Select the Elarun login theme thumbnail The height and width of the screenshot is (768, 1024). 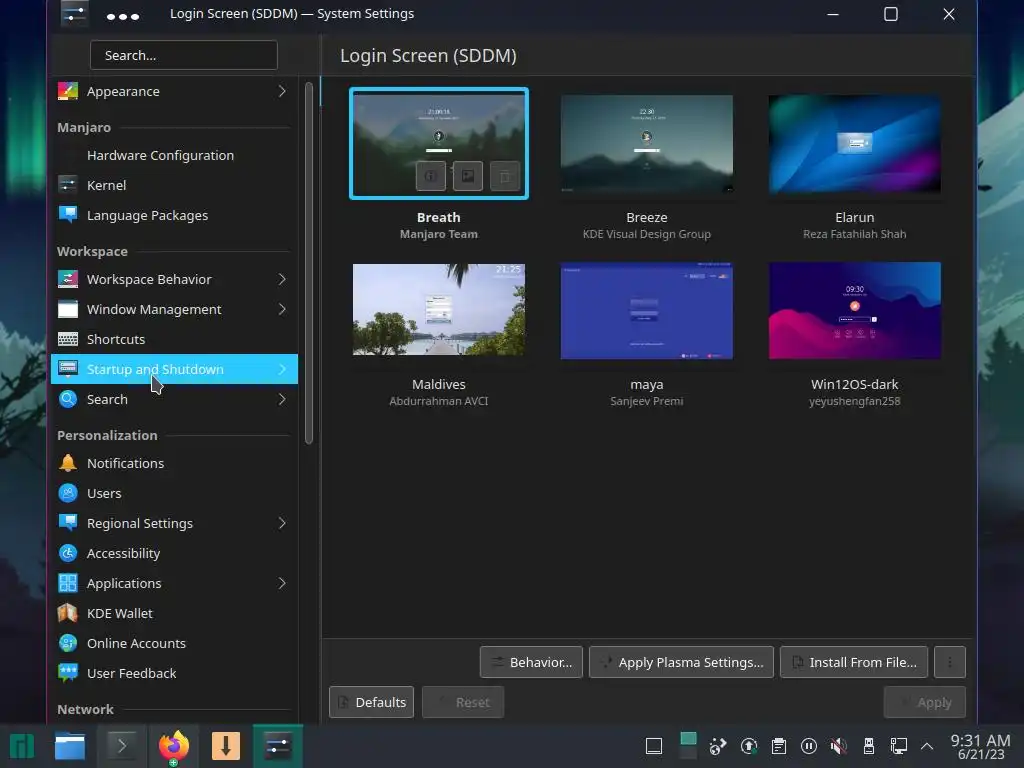[x=855, y=144]
